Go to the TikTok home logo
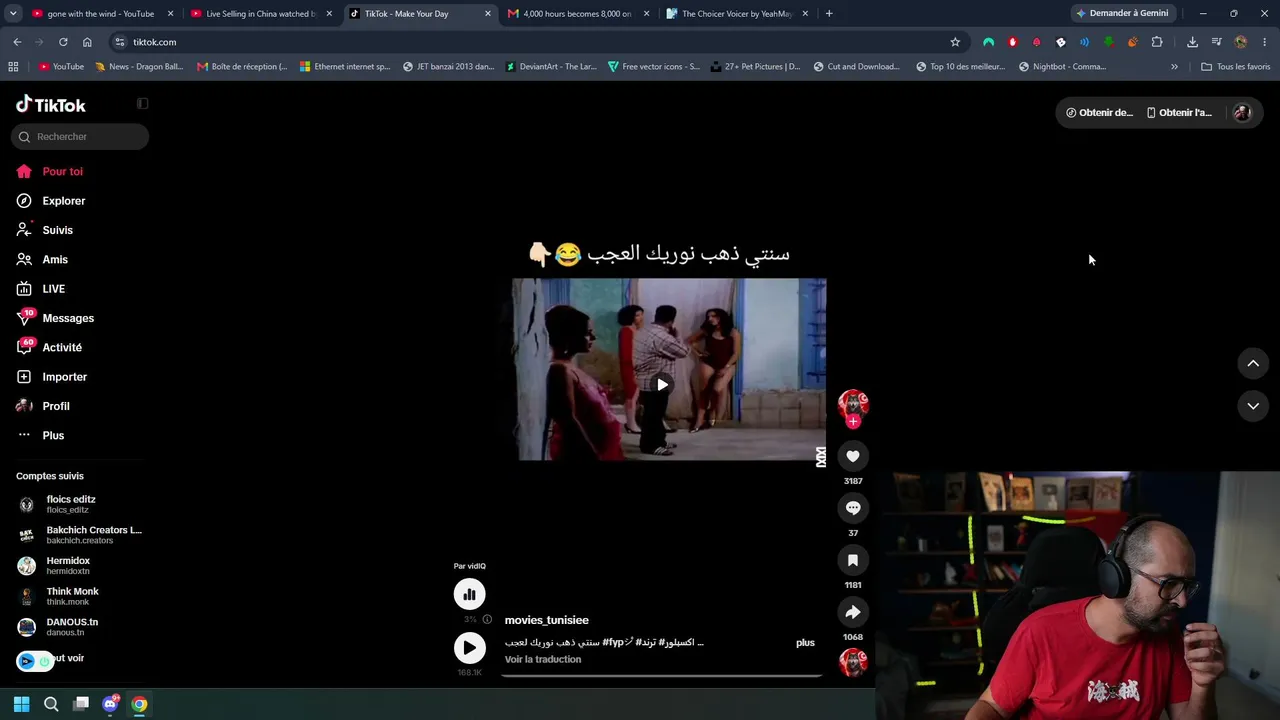 coord(51,105)
